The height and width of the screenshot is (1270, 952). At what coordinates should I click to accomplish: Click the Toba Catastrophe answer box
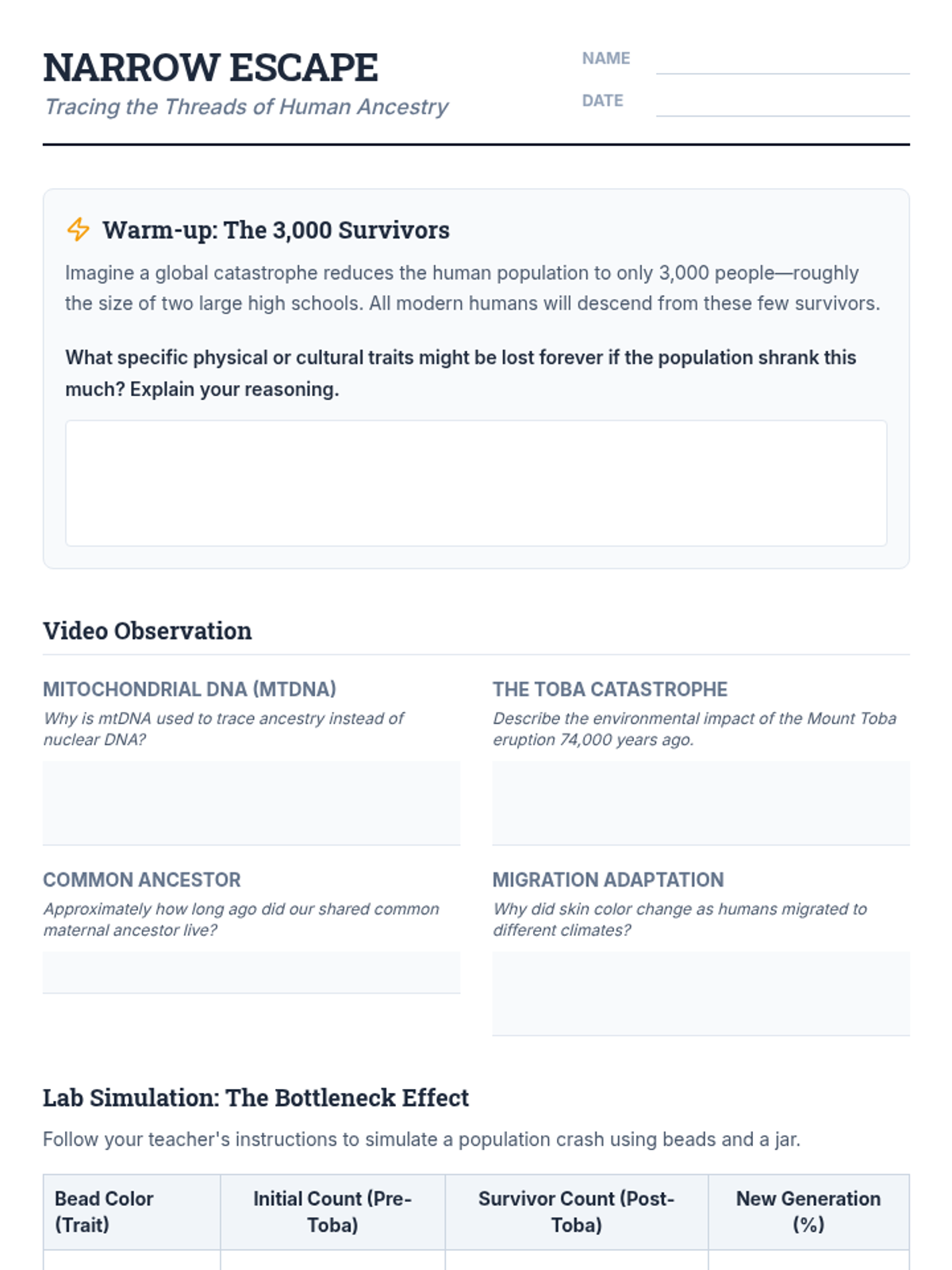click(x=701, y=802)
